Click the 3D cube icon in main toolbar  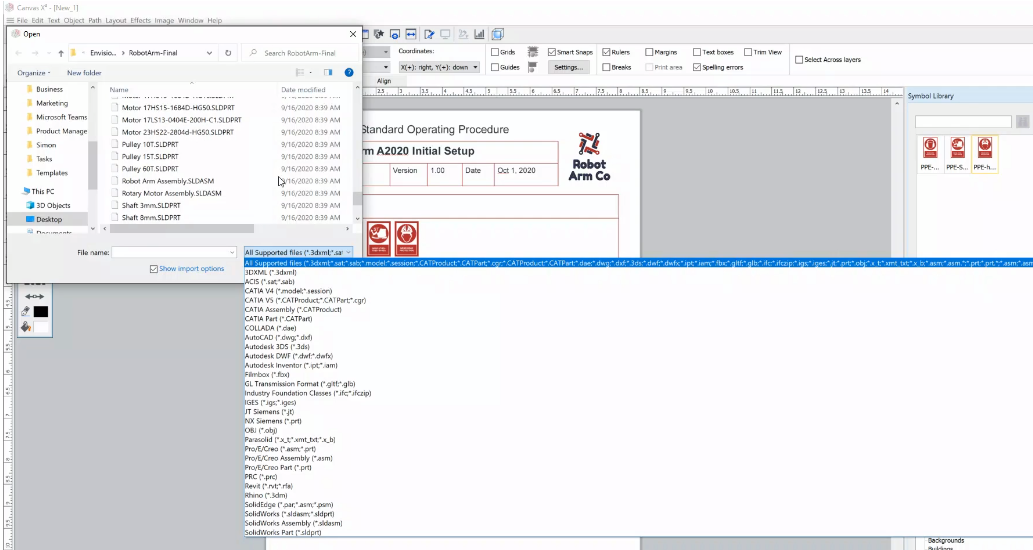pyautogui.click(x=497, y=34)
